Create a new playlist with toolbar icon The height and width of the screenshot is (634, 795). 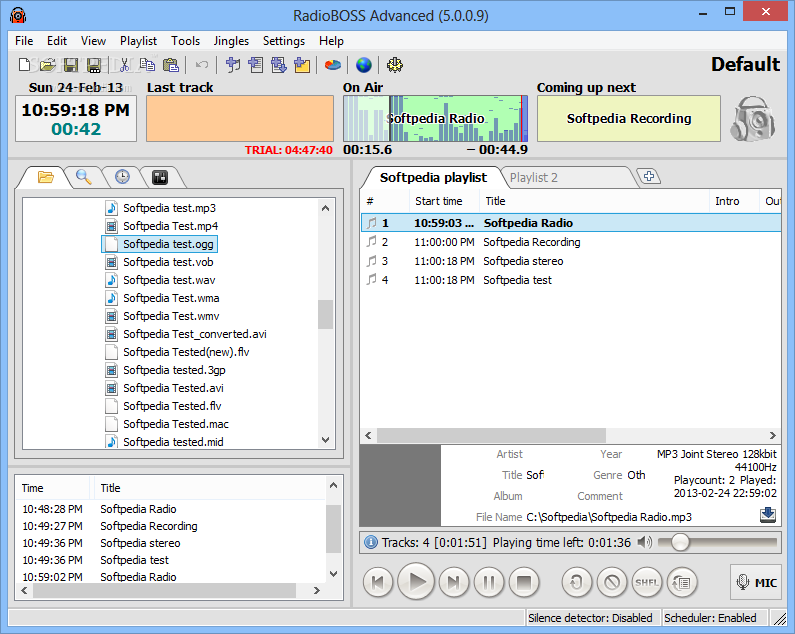pyautogui.click(x=24, y=65)
